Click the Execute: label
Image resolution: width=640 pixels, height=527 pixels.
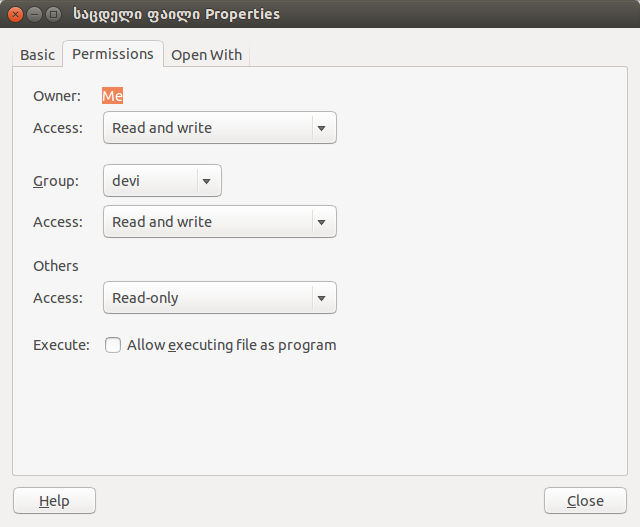click(x=61, y=345)
